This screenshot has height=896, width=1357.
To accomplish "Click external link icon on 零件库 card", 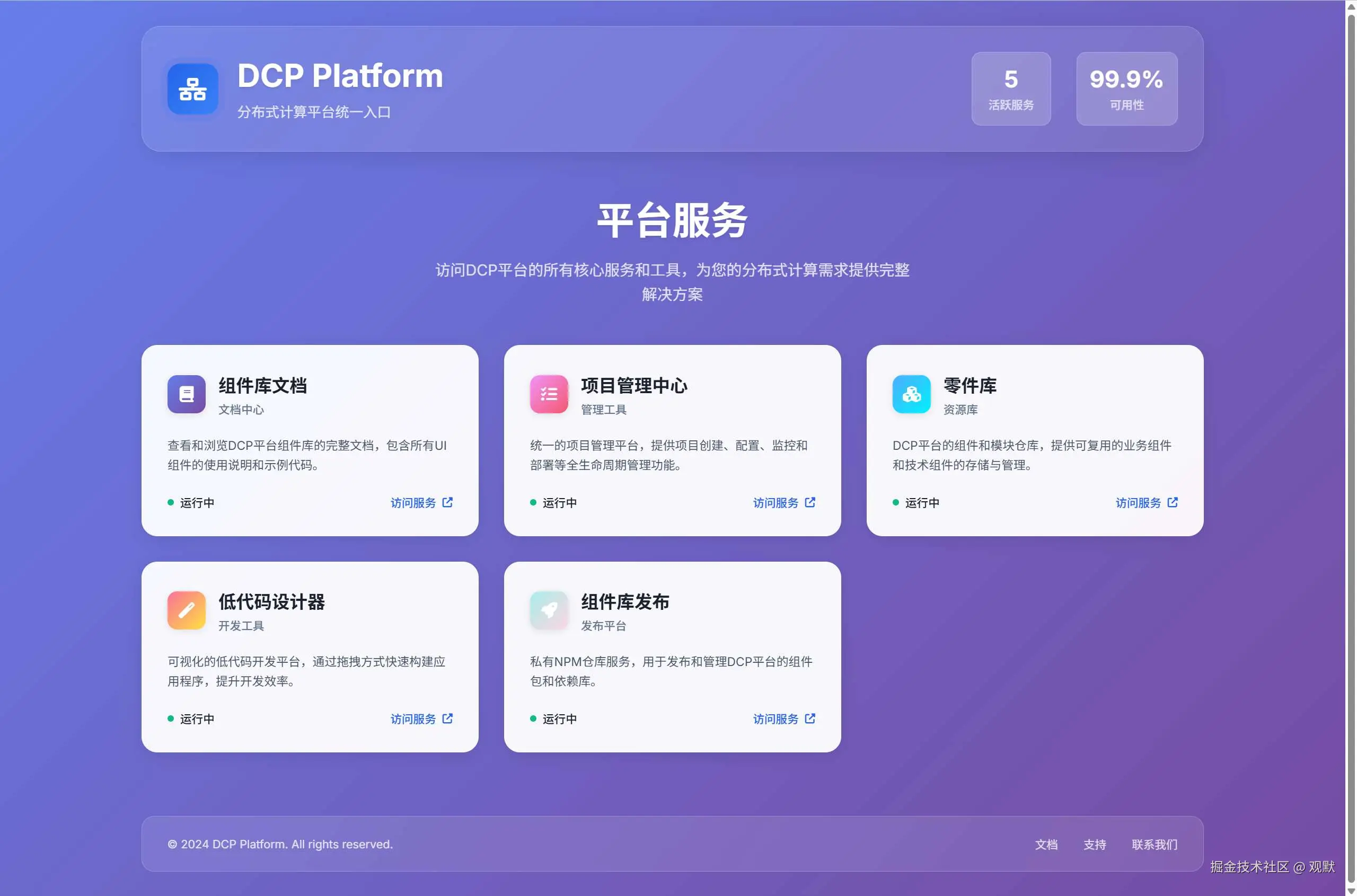I will (1173, 502).
